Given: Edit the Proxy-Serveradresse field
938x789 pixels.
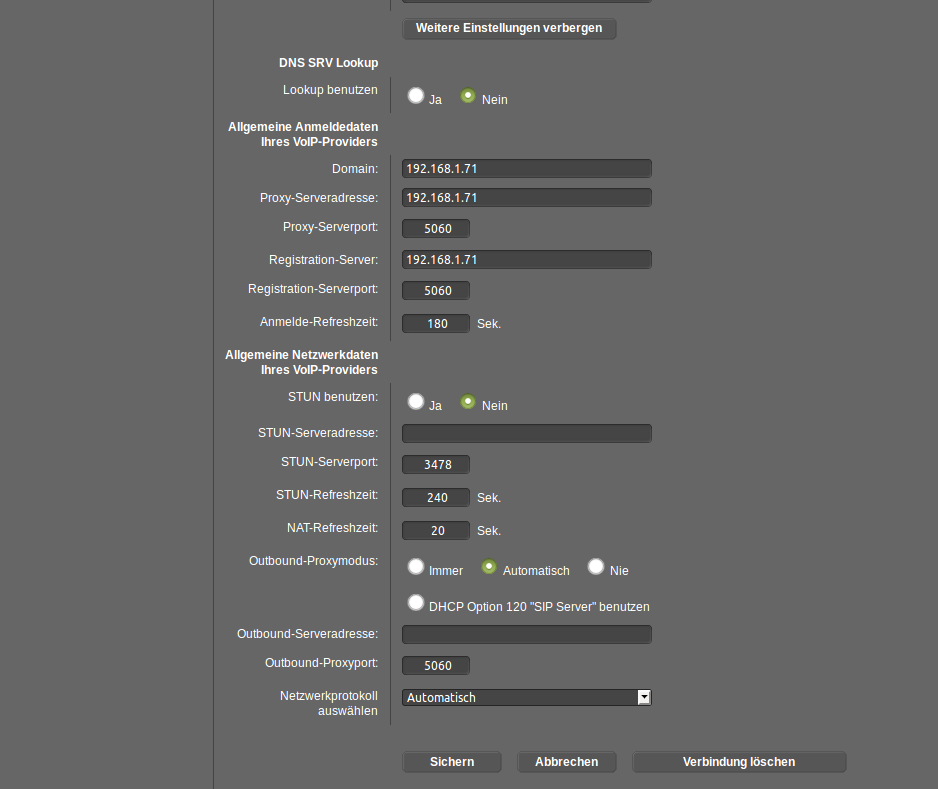Looking at the screenshot, I should (x=526, y=197).
